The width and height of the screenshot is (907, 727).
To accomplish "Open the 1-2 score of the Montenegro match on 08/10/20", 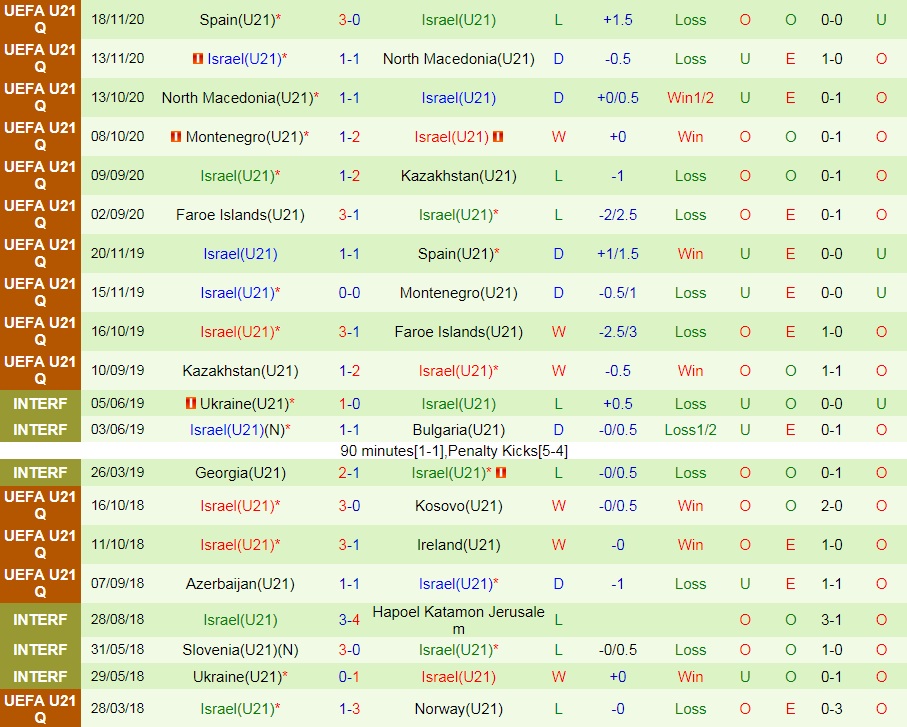I will coord(349,136).
